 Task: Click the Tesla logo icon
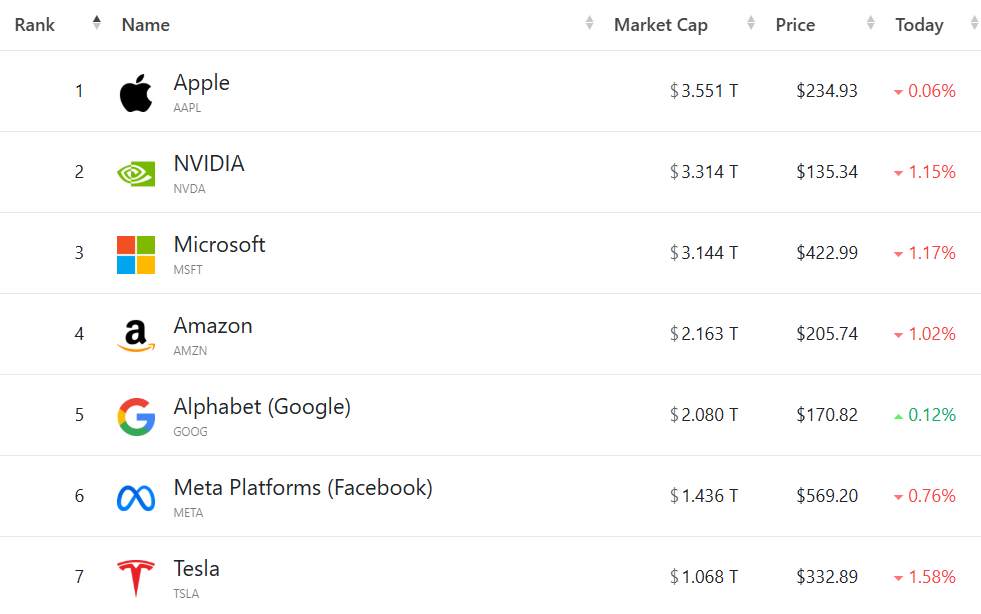pyautogui.click(x=136, y=578)
